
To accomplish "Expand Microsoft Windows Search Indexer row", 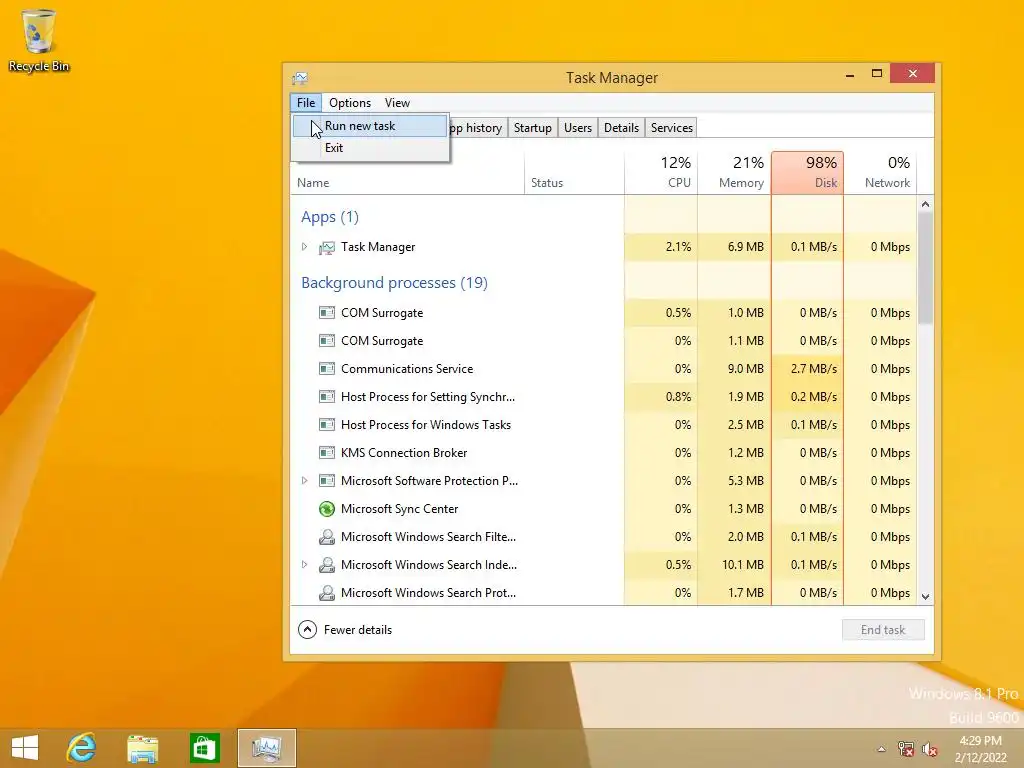I will click(304, 564).
